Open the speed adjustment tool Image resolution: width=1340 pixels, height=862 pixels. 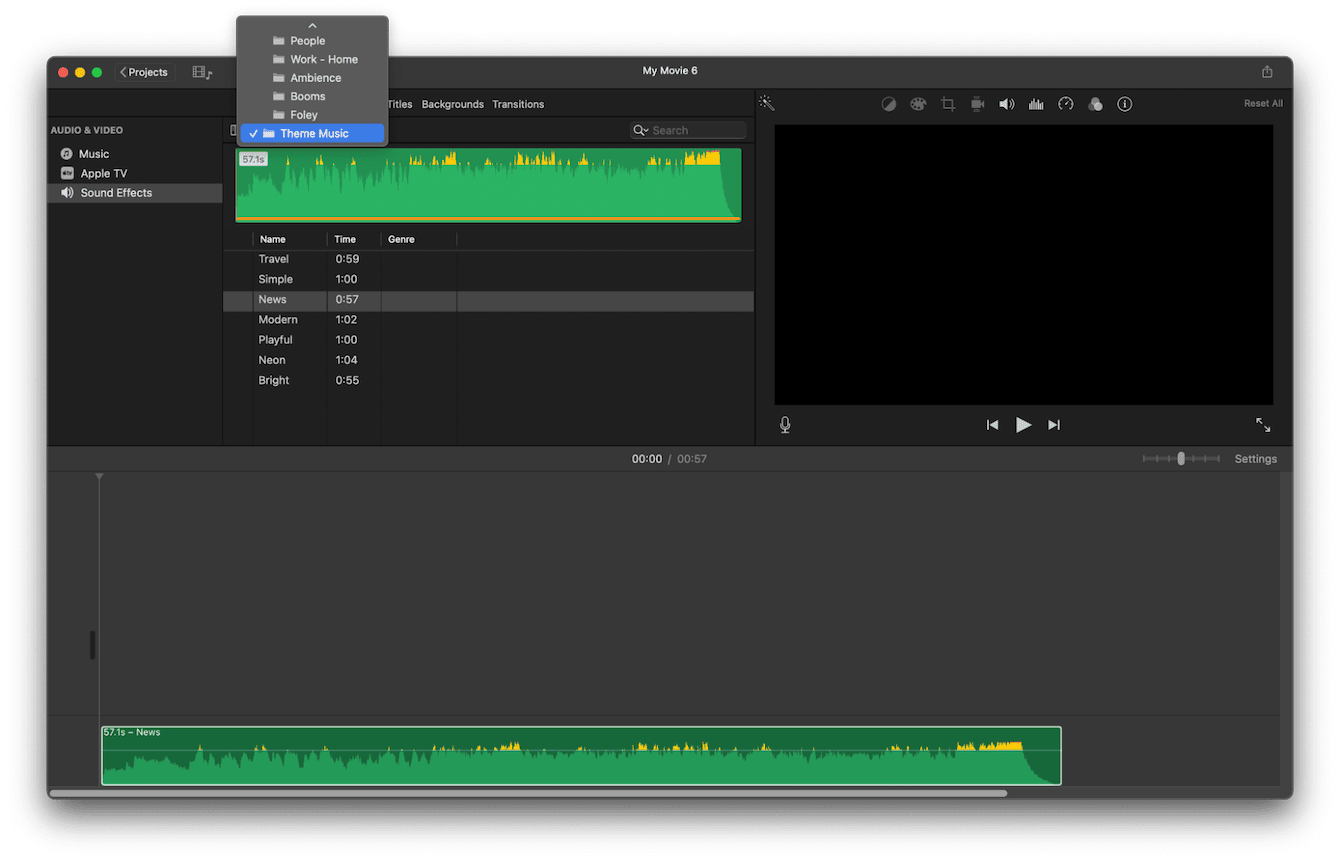coord(1065,104)
